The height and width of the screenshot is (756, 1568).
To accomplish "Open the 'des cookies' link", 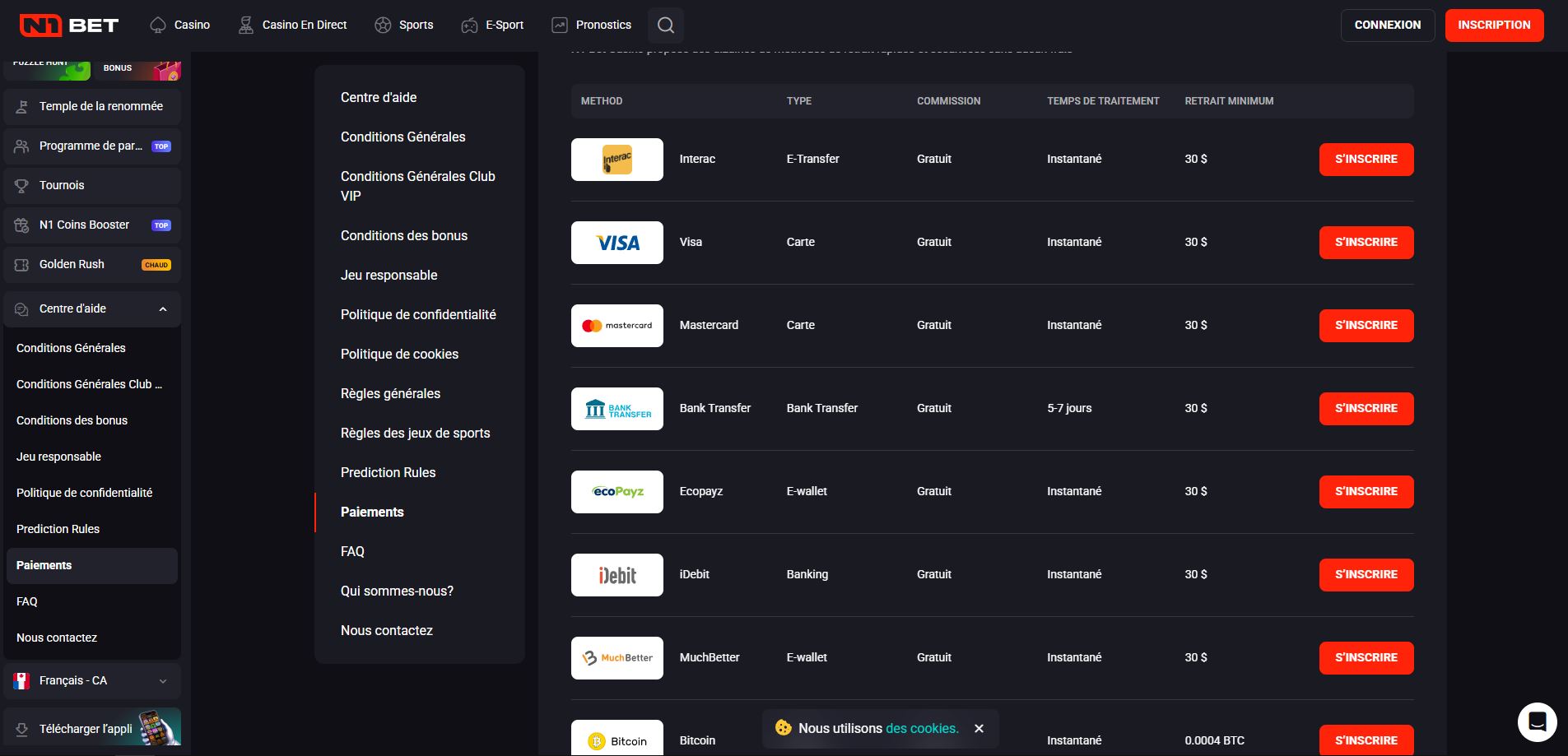I will pyautogui.click(x=922, y=729).
